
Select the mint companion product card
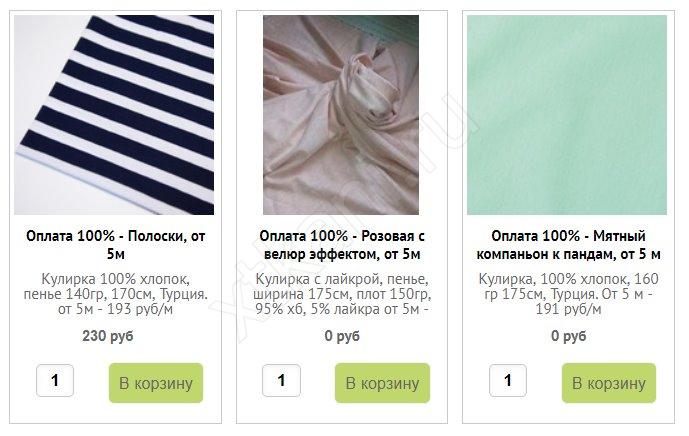pos(568,217)
